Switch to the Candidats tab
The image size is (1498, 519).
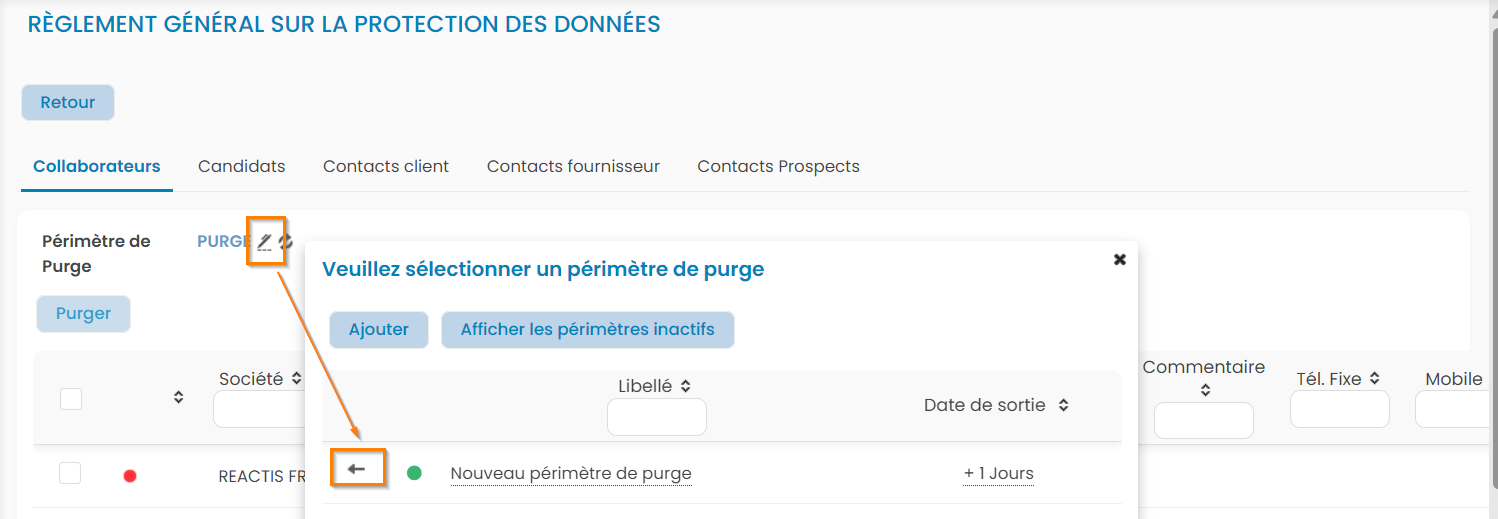(x=242, y=166)
